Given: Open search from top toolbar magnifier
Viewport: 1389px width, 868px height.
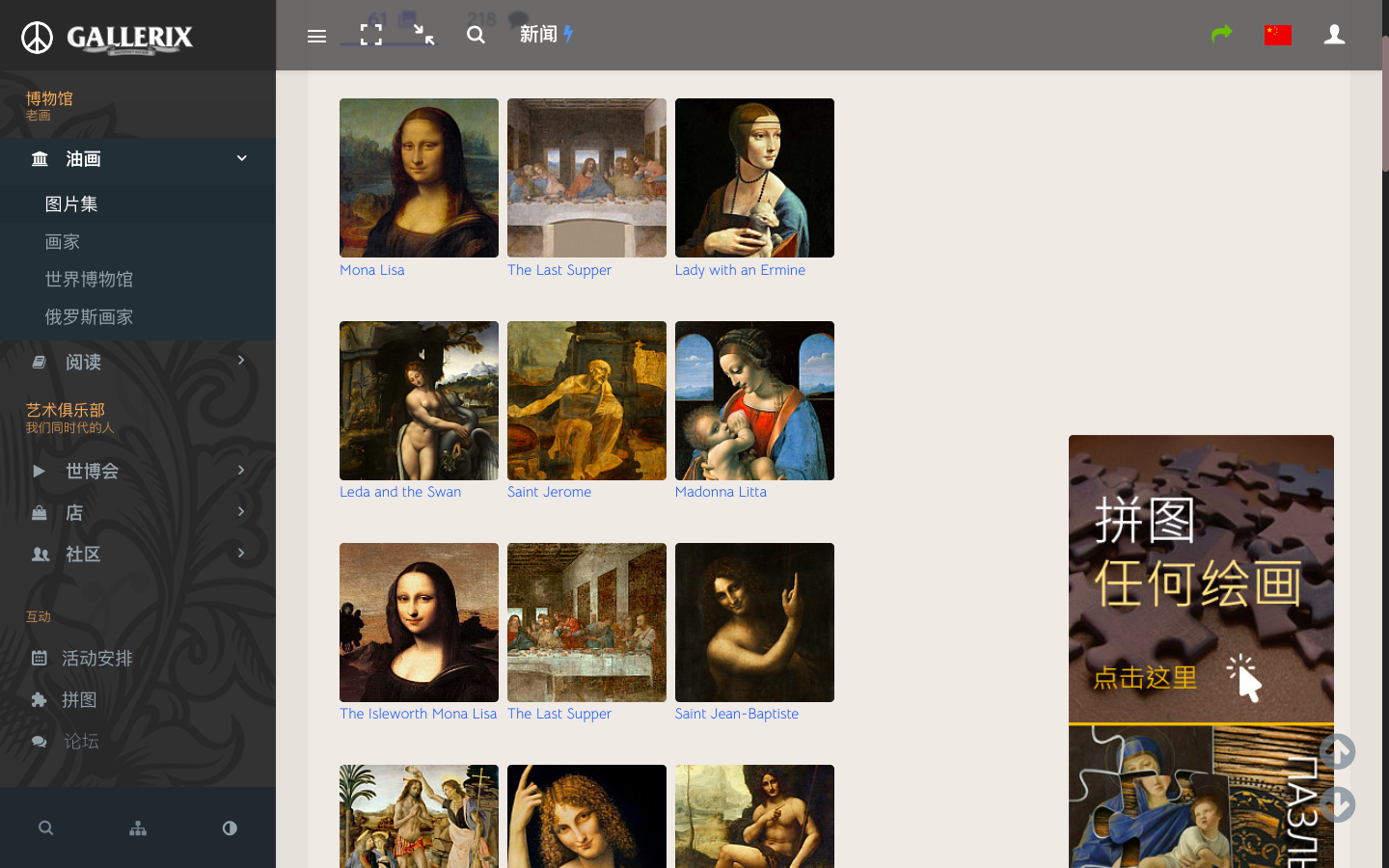Looking at the screenshot, I should (x=476, y=35).
